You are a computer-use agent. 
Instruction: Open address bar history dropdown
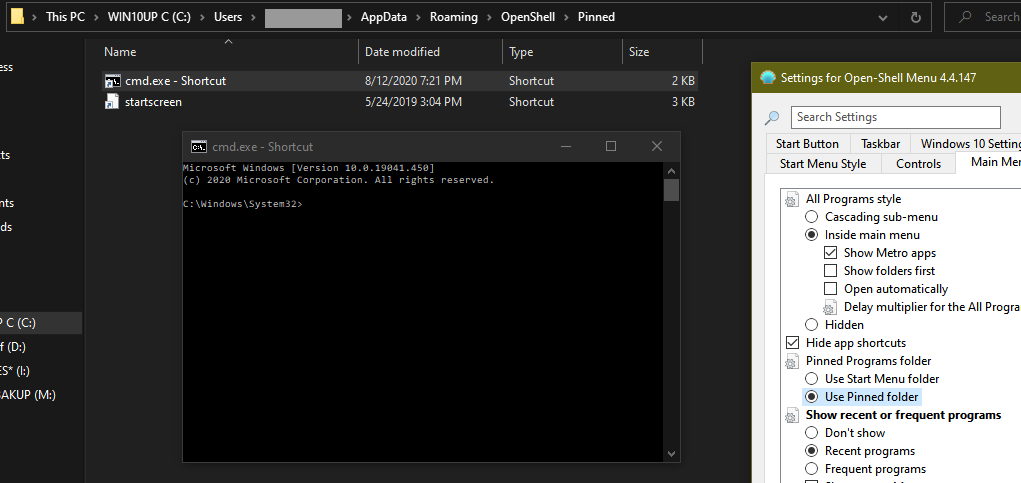[882, 17]
